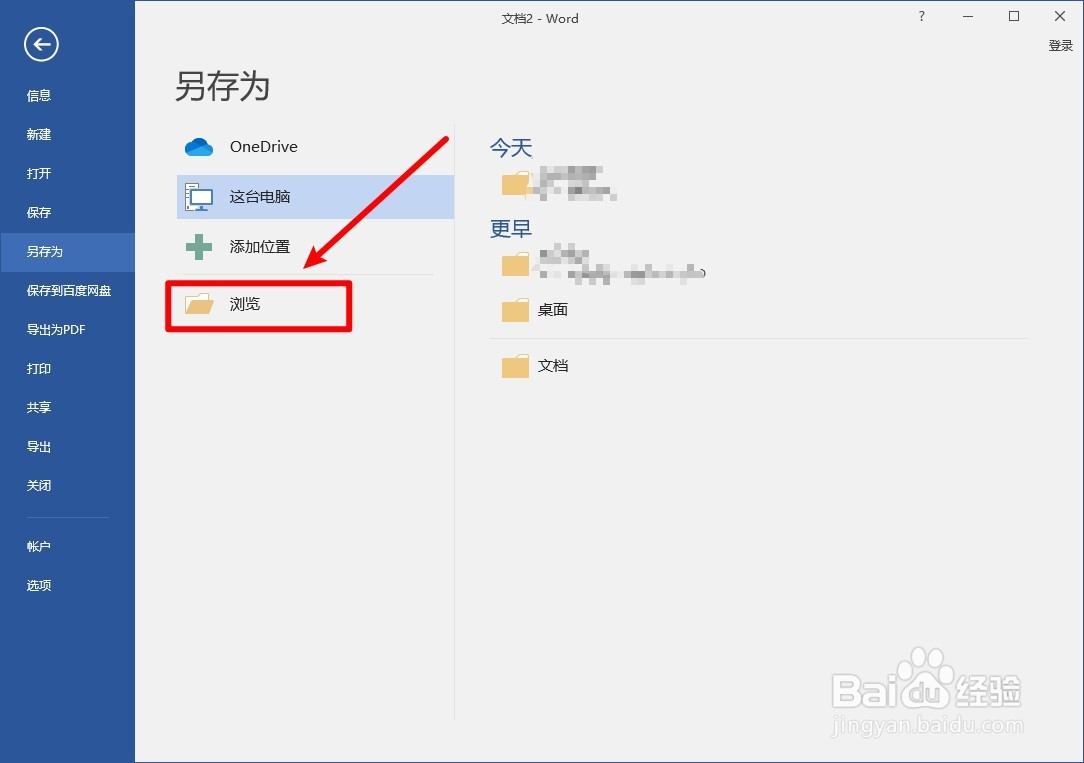Click the 这台电脑 computer icon
1084x763 pixels.
click(199, 196)
